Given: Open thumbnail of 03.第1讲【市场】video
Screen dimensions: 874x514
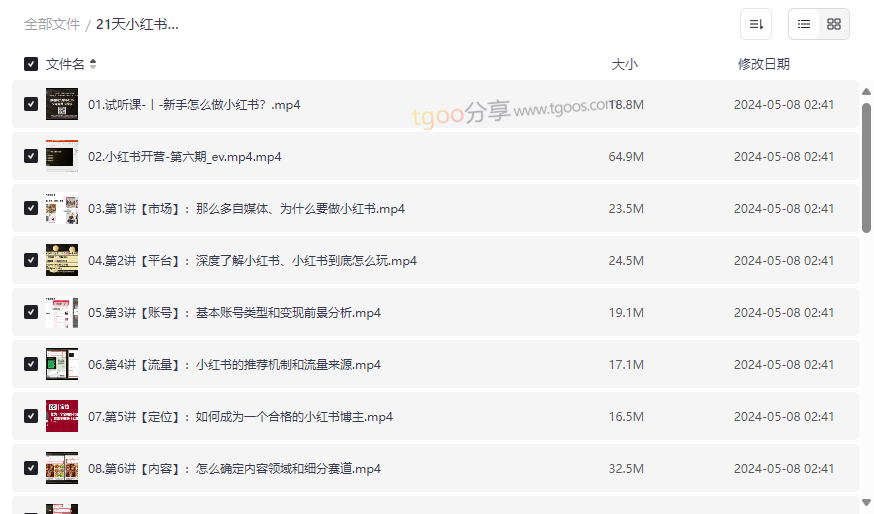Looking at the screenshot, I should click(62, 208).
